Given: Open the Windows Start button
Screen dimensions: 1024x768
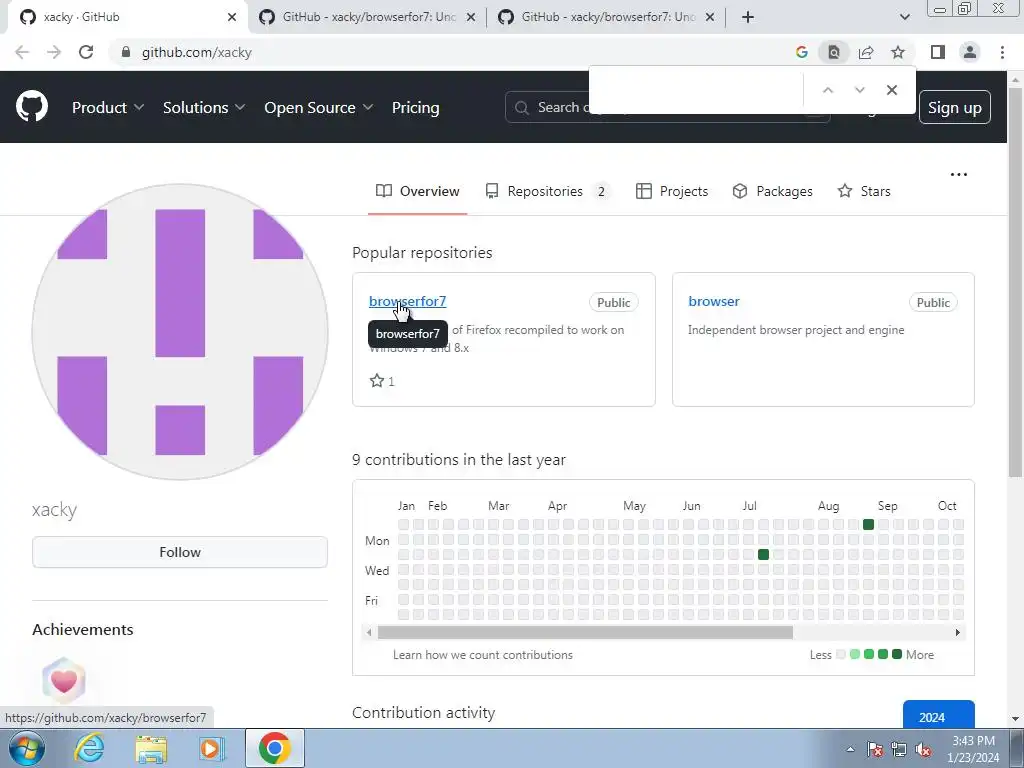Looking at the screenshot, I should [25, 748].
